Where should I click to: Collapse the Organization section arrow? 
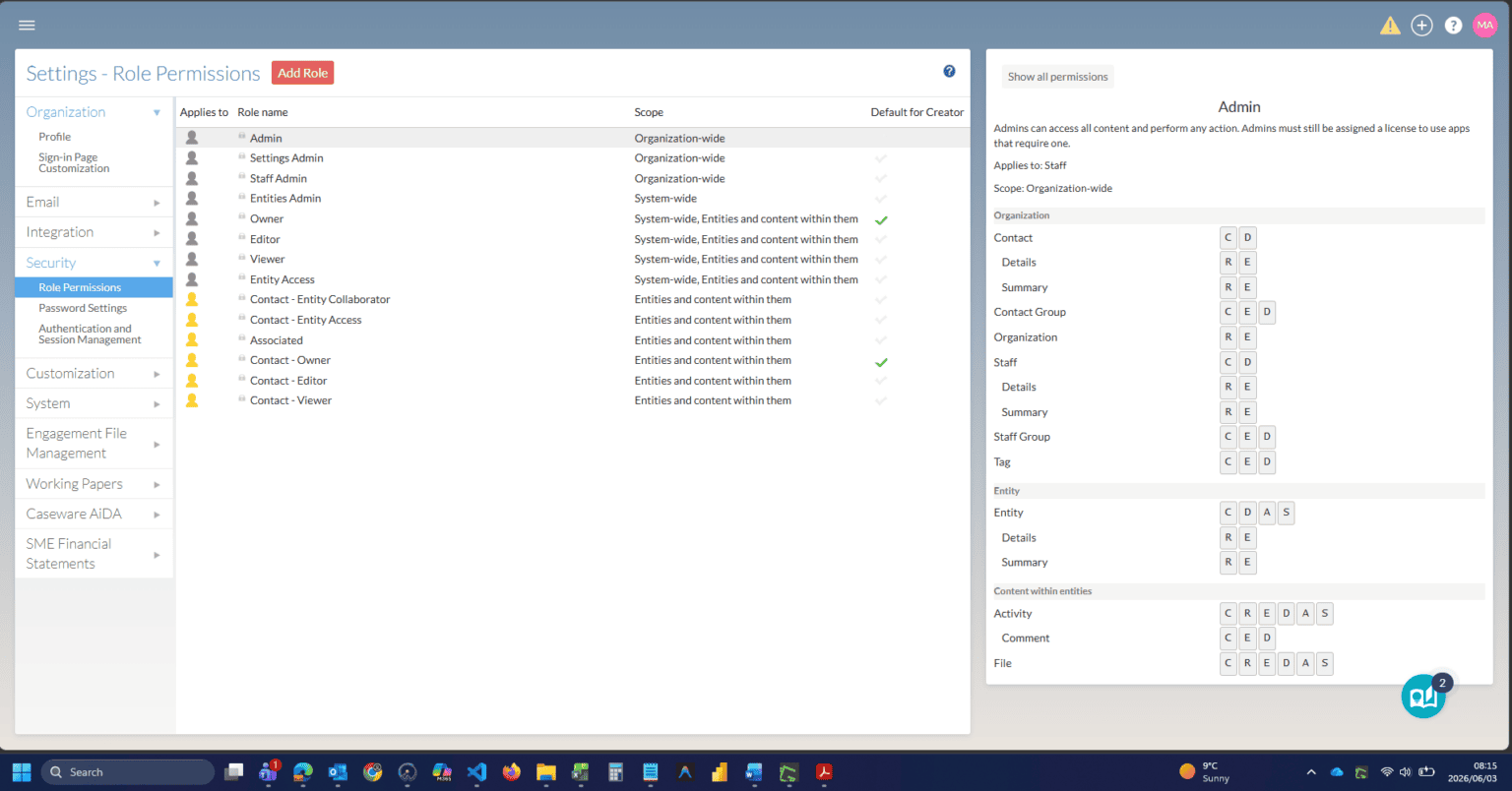[157, 113]
